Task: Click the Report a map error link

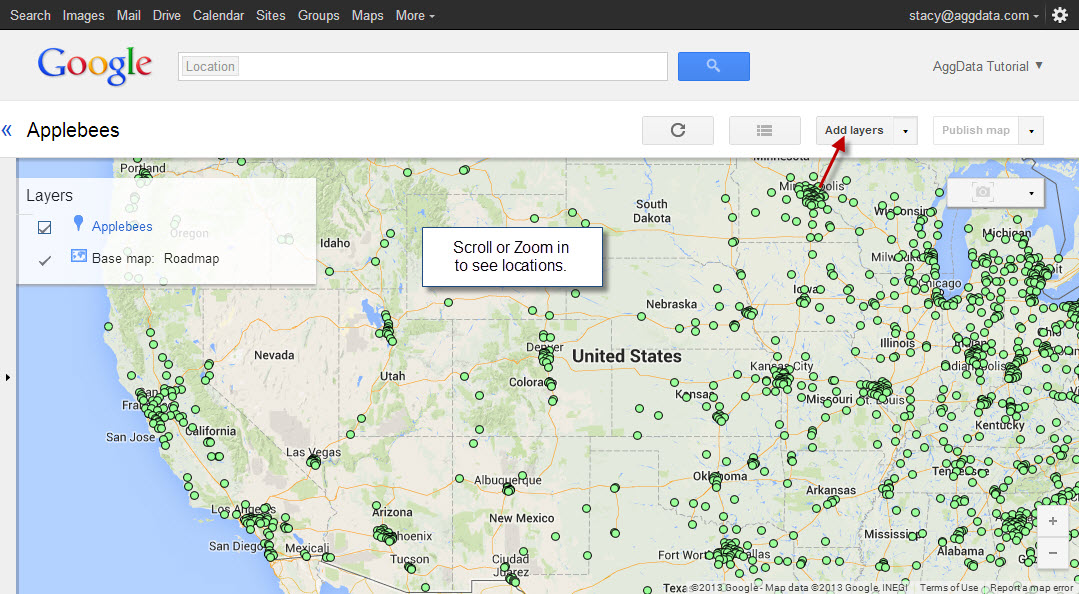Action: (1032, 588)
